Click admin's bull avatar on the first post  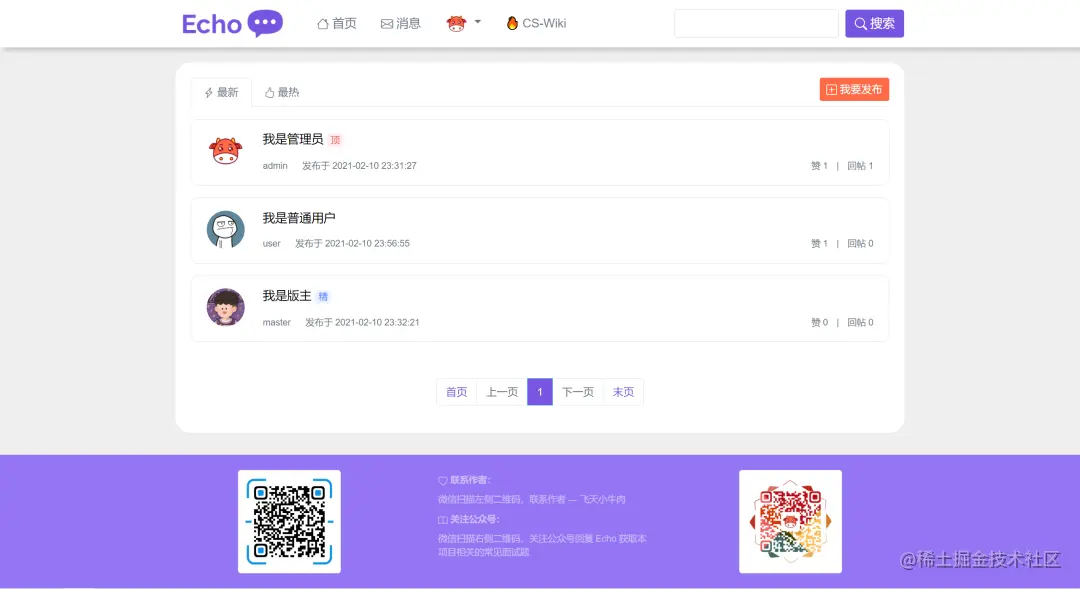(225, 152)
